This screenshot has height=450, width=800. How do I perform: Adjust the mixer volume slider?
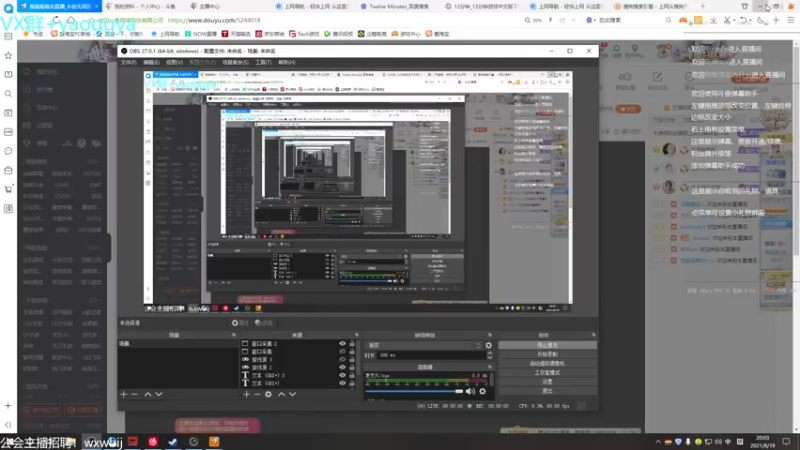tap(414, 391)
